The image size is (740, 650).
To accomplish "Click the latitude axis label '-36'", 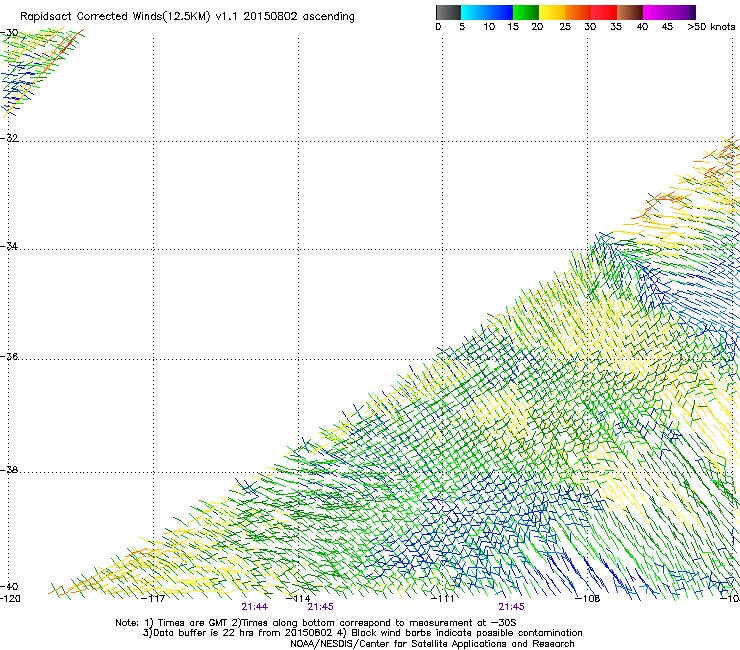I will coord(9,356).
